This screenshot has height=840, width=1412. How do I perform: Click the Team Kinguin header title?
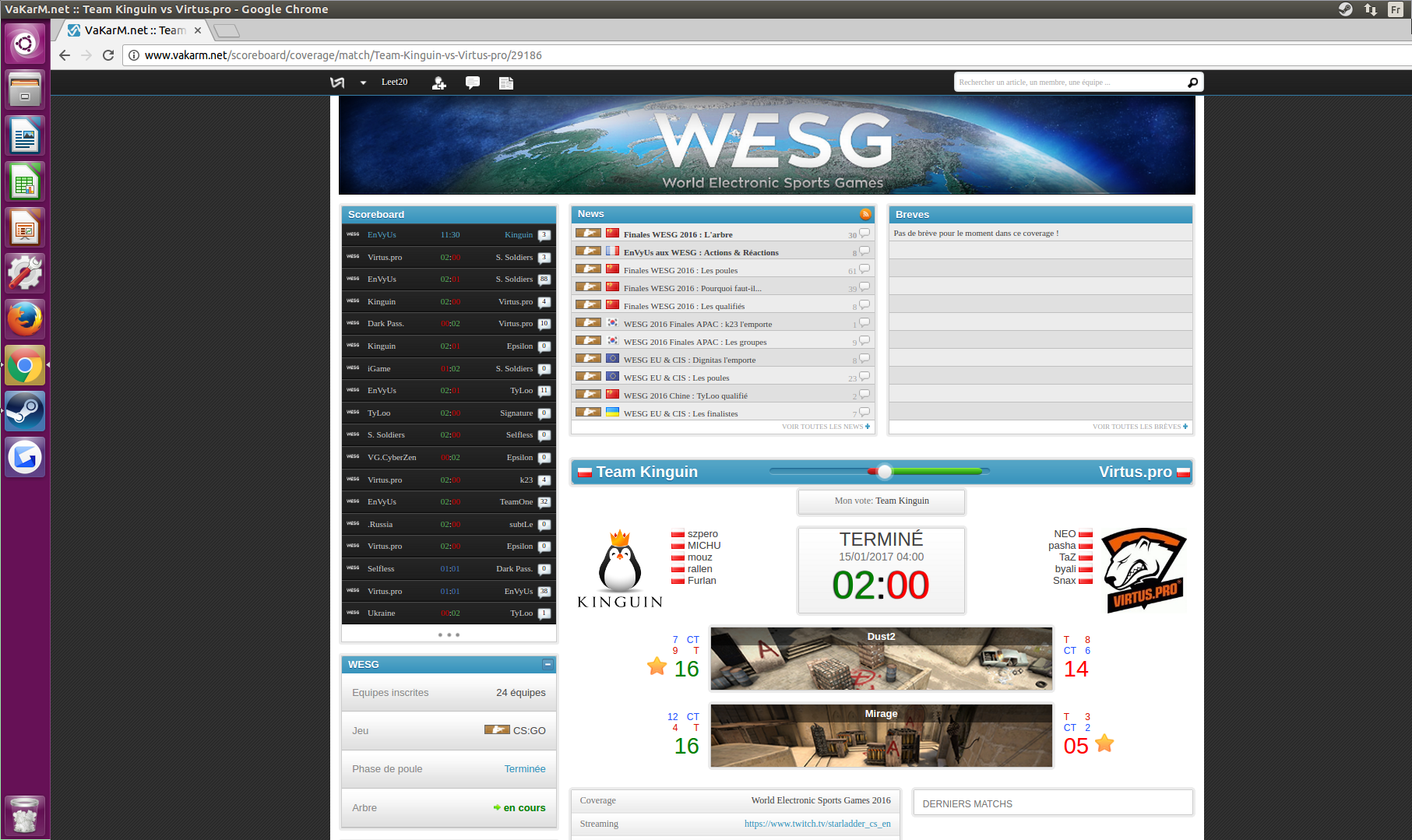(x=647, y=472)
